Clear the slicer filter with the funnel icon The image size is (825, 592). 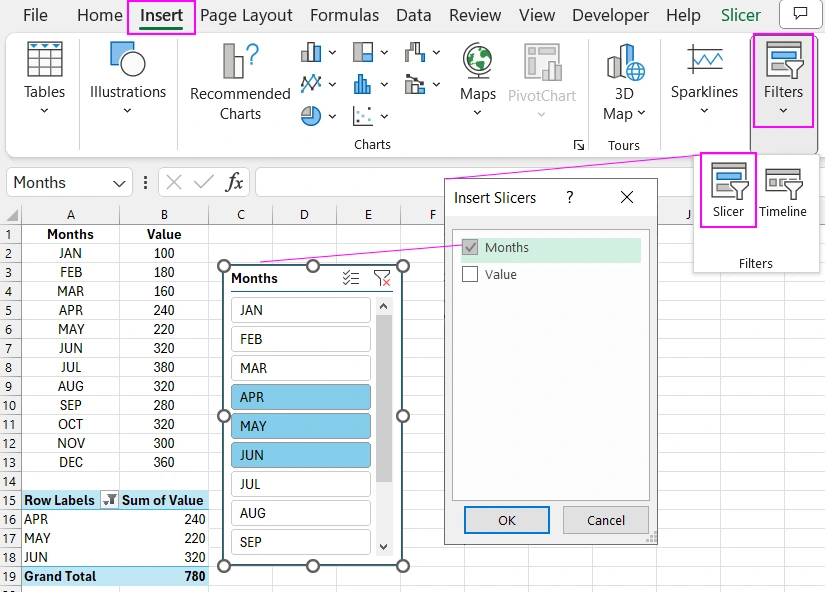382,279
